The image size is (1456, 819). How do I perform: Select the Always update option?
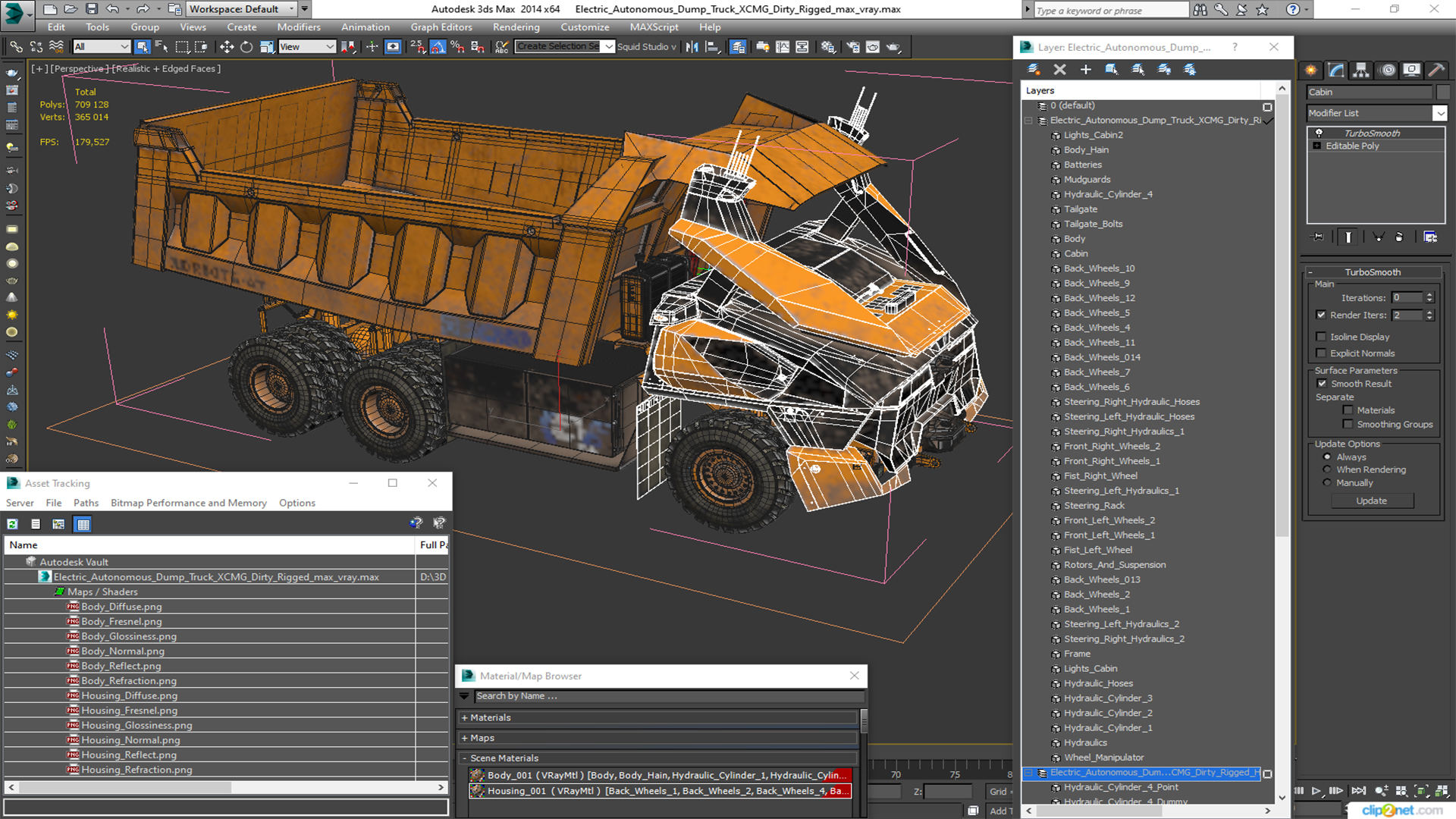1327,457
